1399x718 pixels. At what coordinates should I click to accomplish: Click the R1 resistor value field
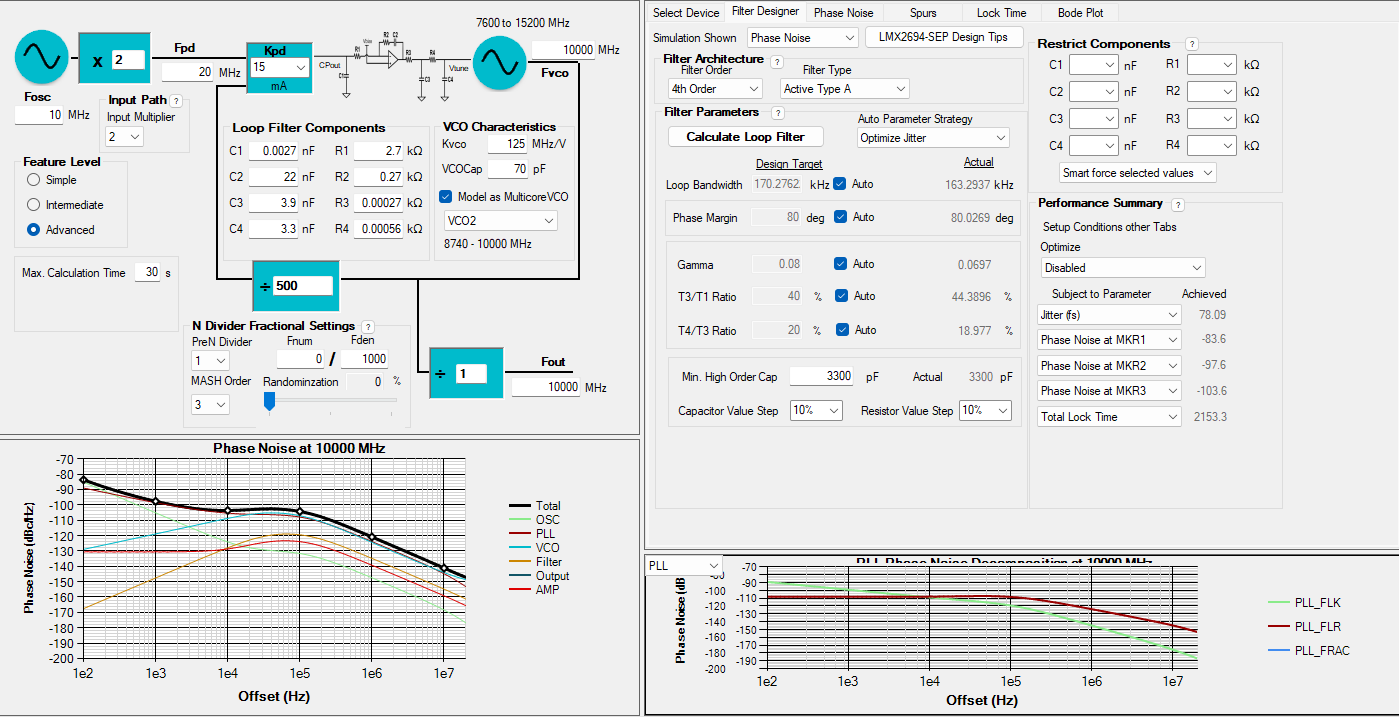(378, 151)
